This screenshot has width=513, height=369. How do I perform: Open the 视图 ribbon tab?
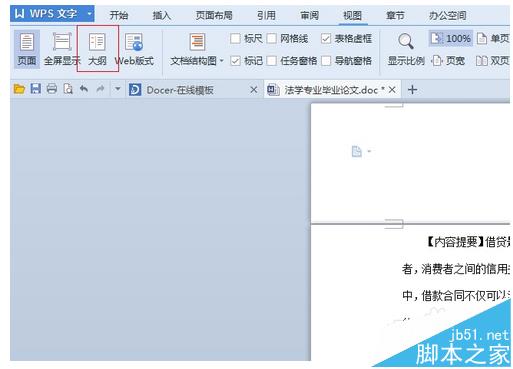[352, 15]
